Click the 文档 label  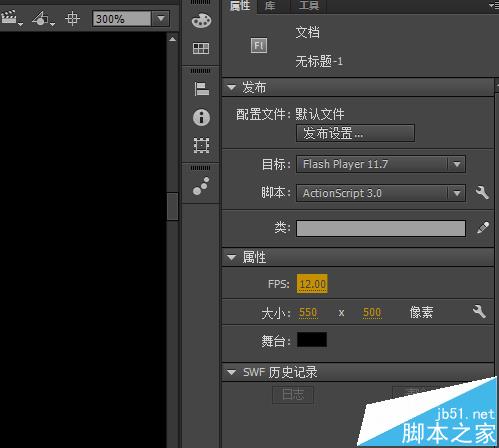(307, 32)
